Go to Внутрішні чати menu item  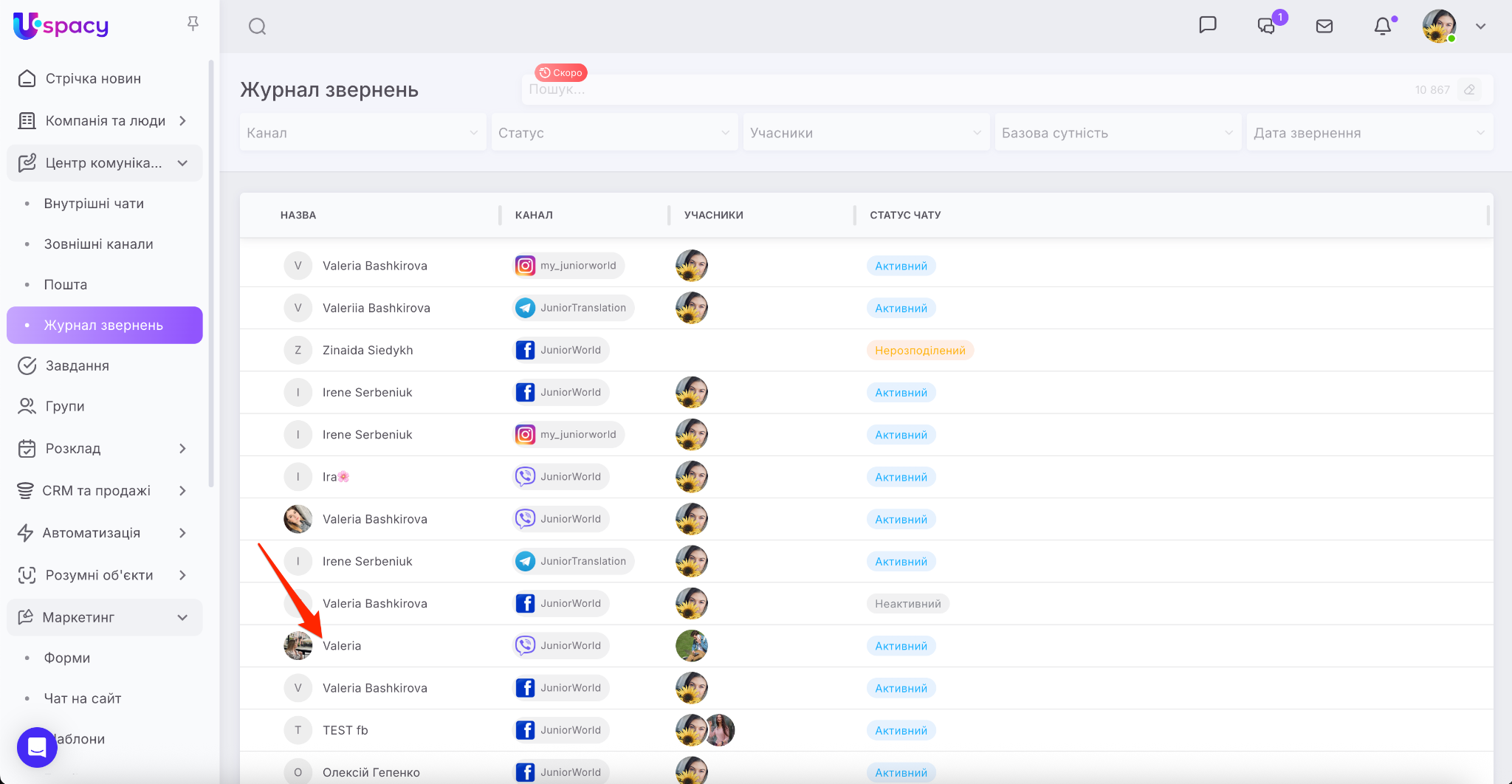tap(94, 204)
